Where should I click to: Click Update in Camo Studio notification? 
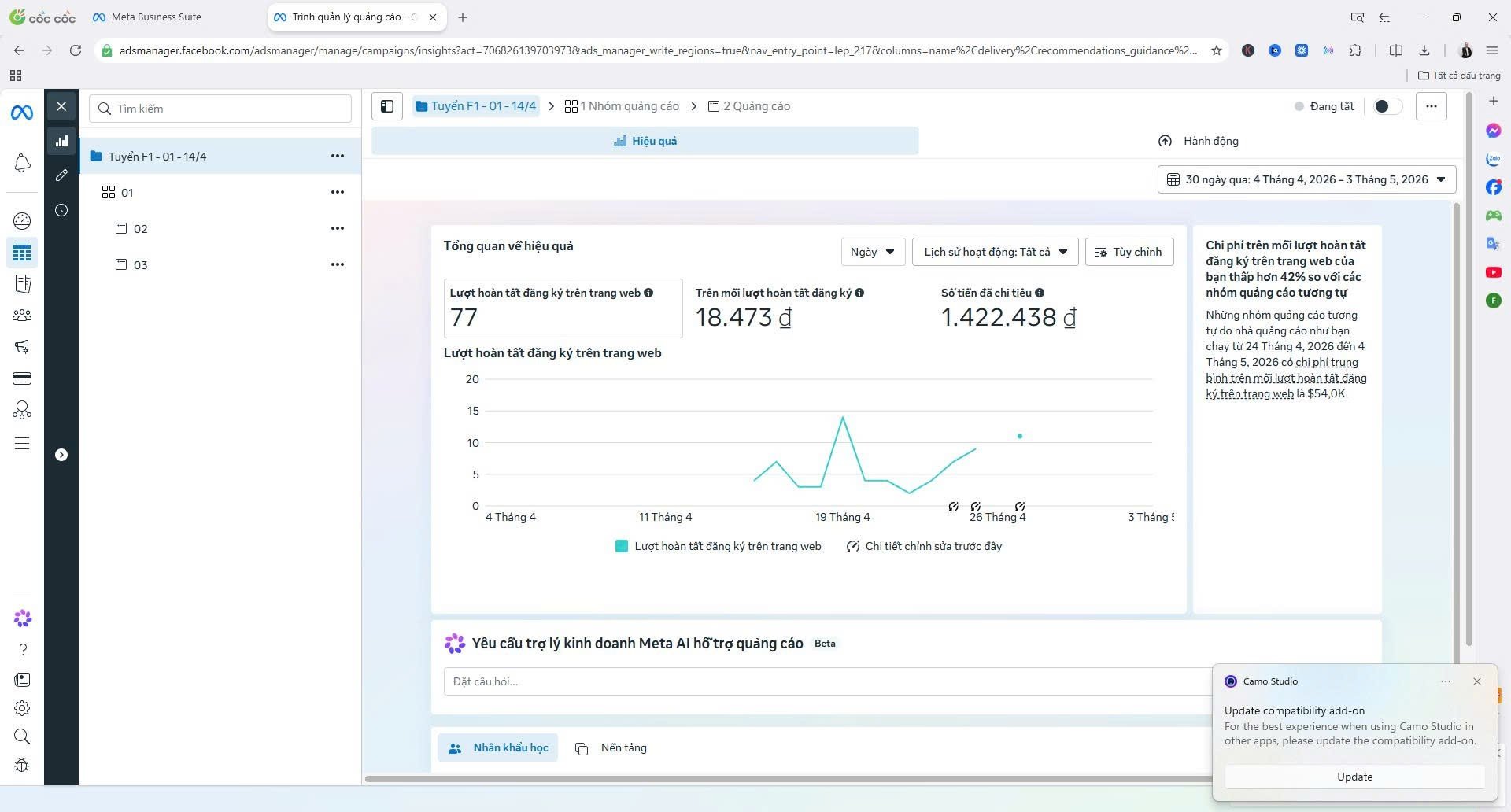pos(1354,777)
